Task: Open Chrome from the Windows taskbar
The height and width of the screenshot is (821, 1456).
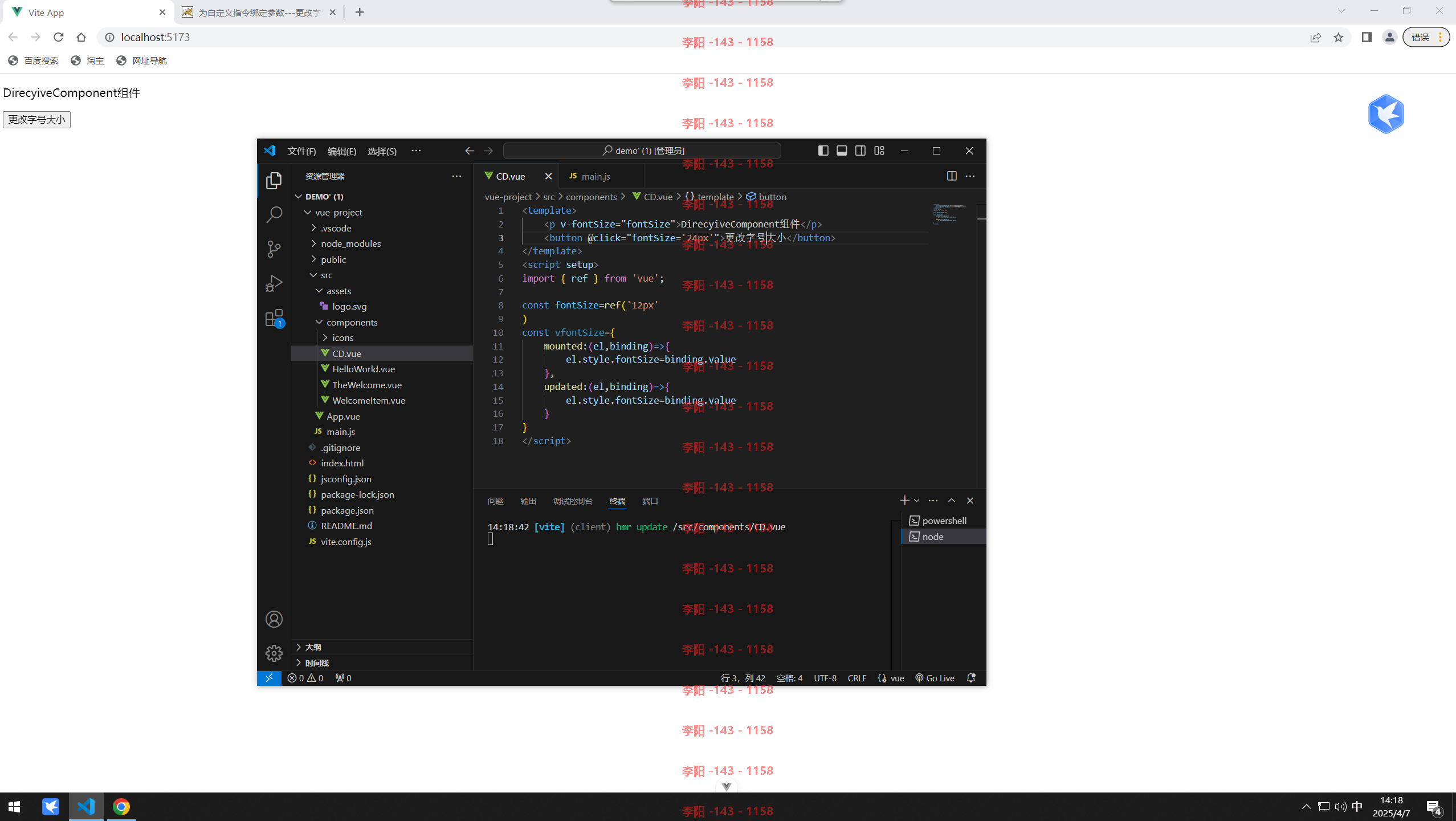Action: point(121,807)
